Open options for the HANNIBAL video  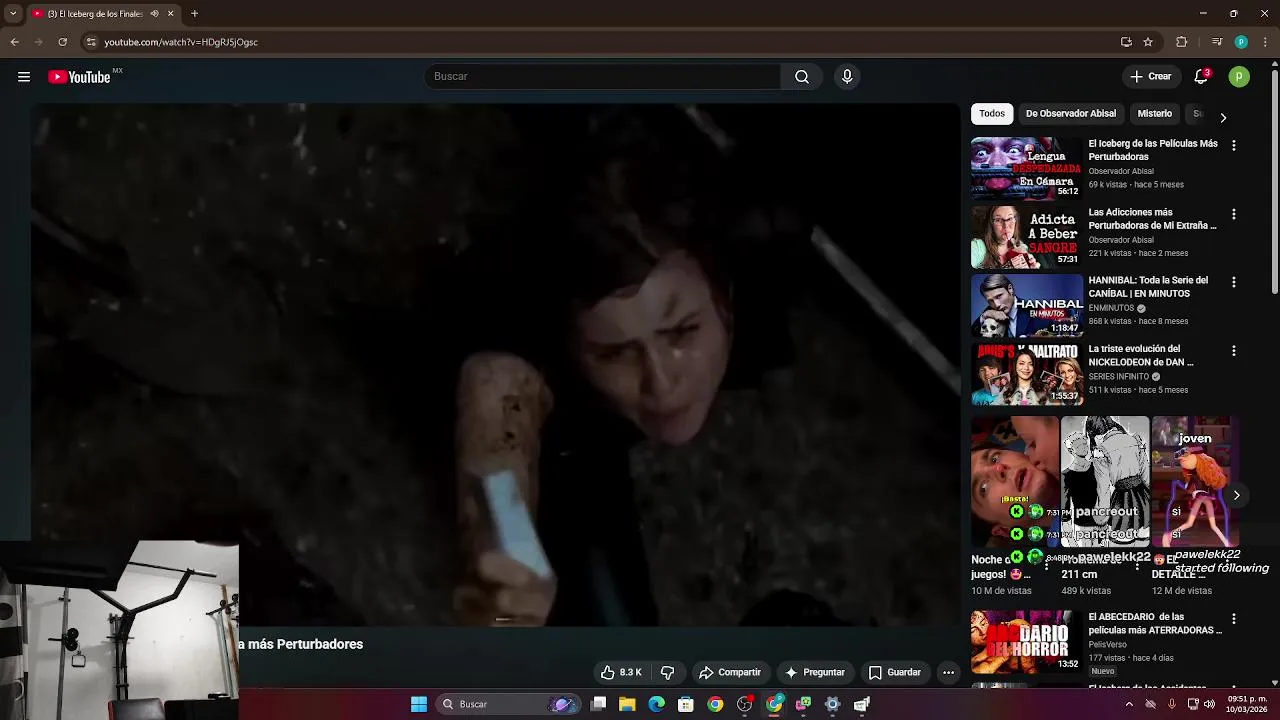point(1233,283)
